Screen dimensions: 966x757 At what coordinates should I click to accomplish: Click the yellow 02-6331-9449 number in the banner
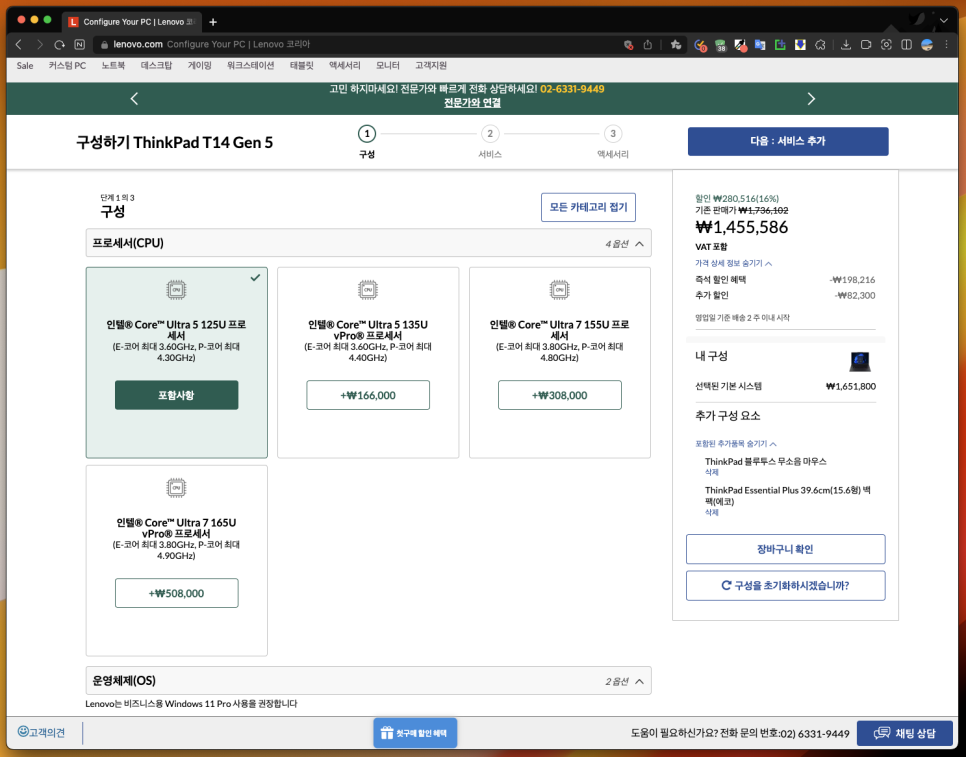(x=572, y=89)
